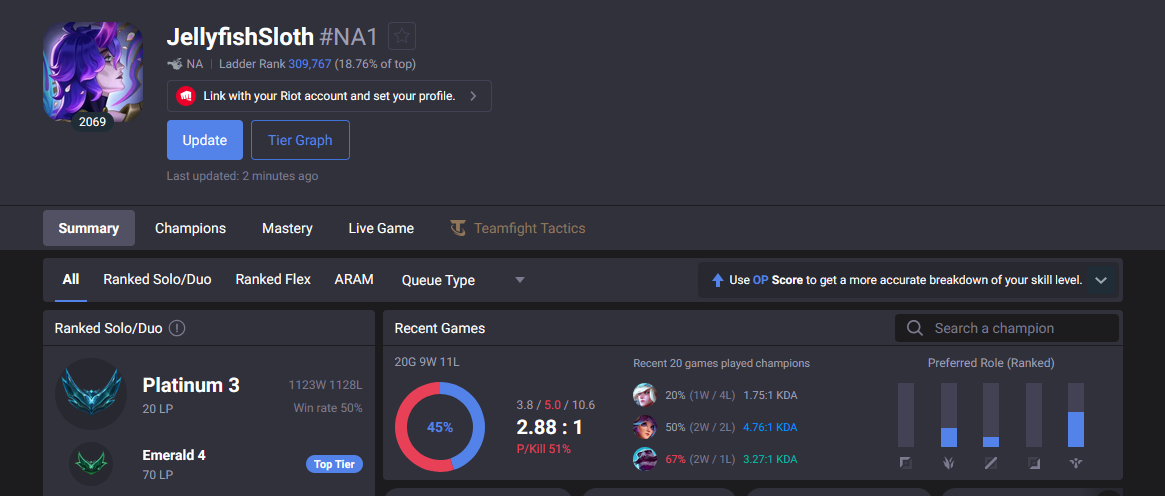Open the Champions tab
Viewport: 1165px width, 496px height.
[190, 228]
